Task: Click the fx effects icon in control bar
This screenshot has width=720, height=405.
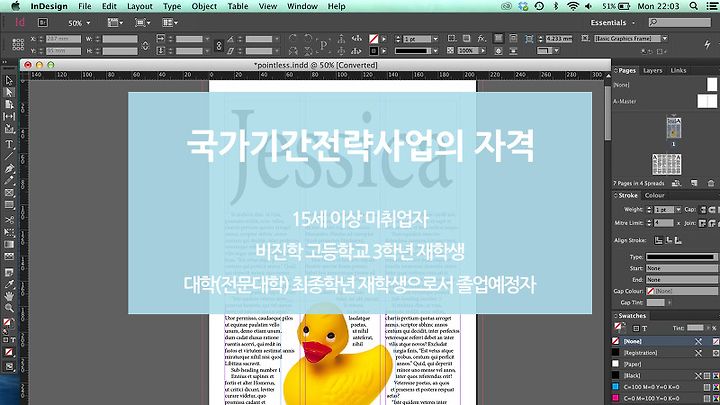Action: [481, 39]
